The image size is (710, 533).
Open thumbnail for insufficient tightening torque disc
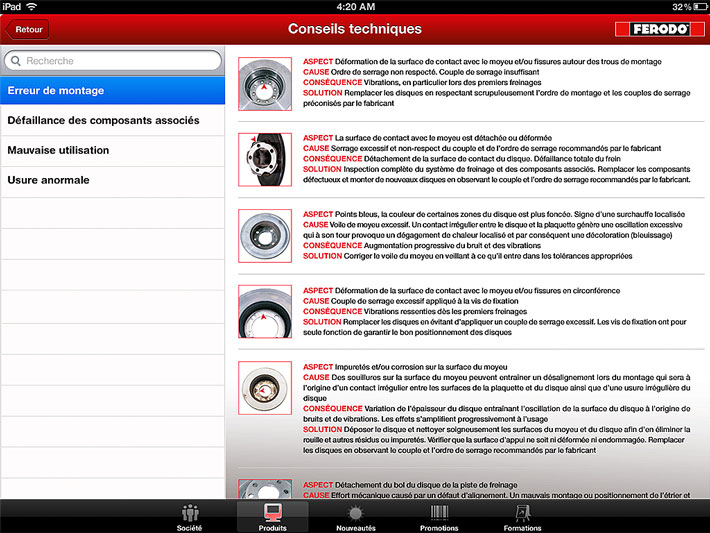click(265, 84)
